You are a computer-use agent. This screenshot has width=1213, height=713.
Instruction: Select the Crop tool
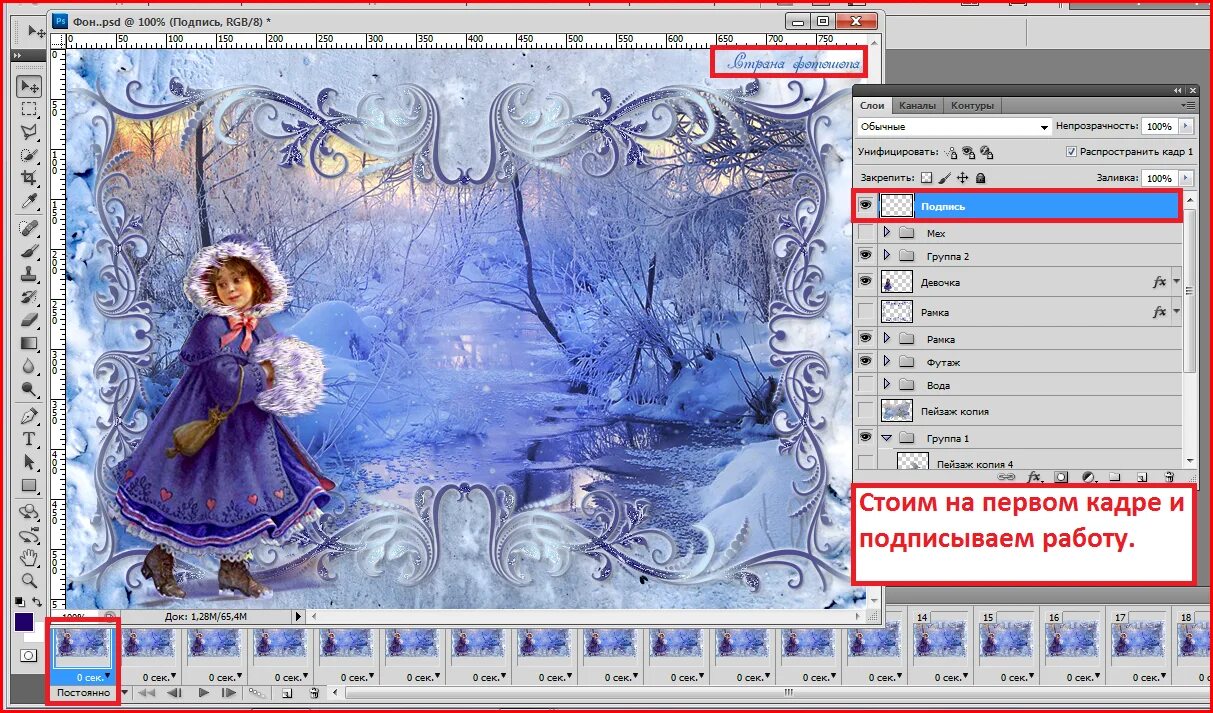[29, 178]
